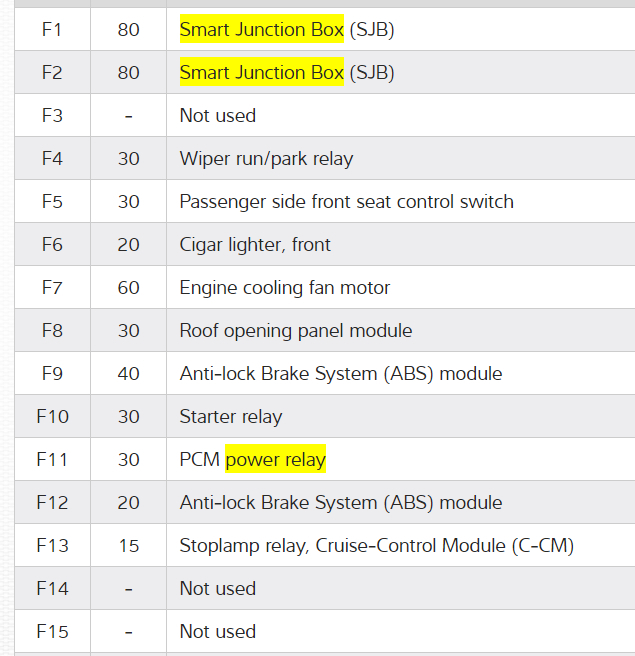Select the highlighted 'power relay' text
This screenshot has width=635, height=656.
(276, 460)
